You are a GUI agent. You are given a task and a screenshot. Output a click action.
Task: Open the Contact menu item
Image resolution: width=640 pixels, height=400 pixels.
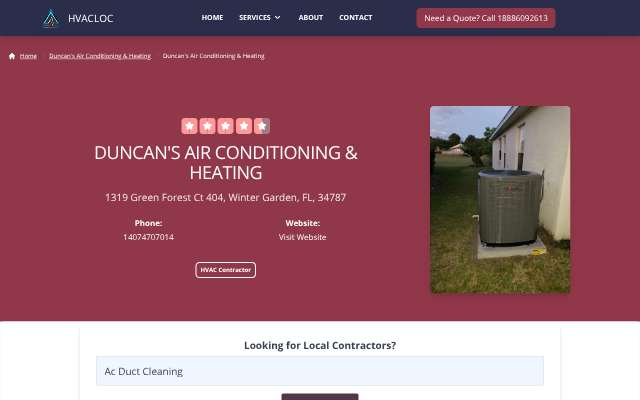(356, 18)
